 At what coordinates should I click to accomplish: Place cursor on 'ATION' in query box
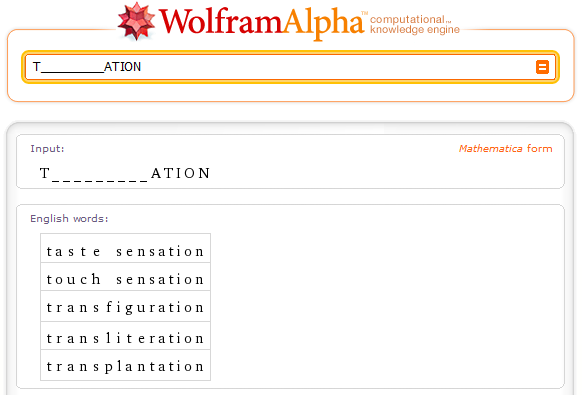122,67
